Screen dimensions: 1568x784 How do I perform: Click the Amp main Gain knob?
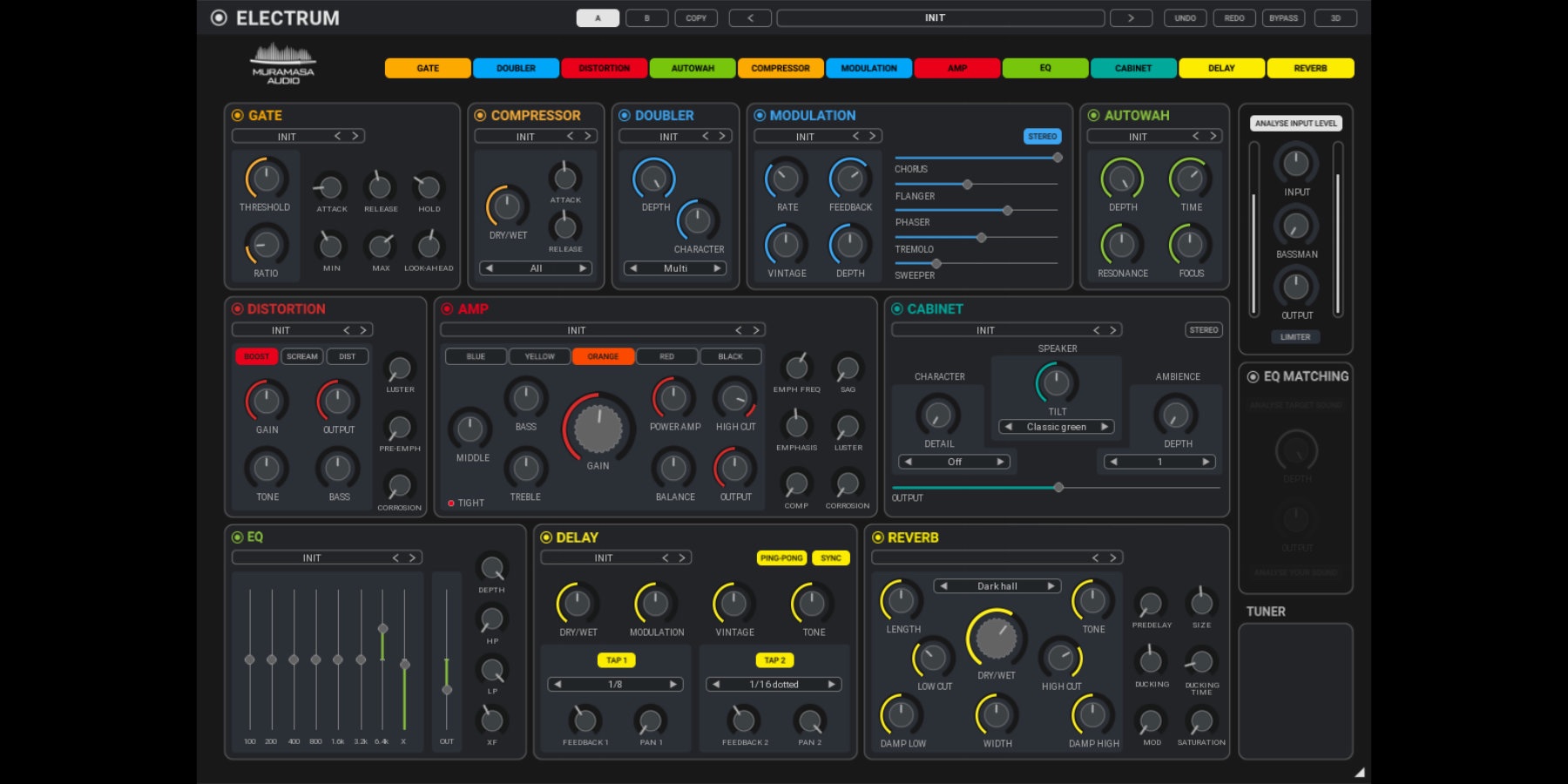click(598, 429)
